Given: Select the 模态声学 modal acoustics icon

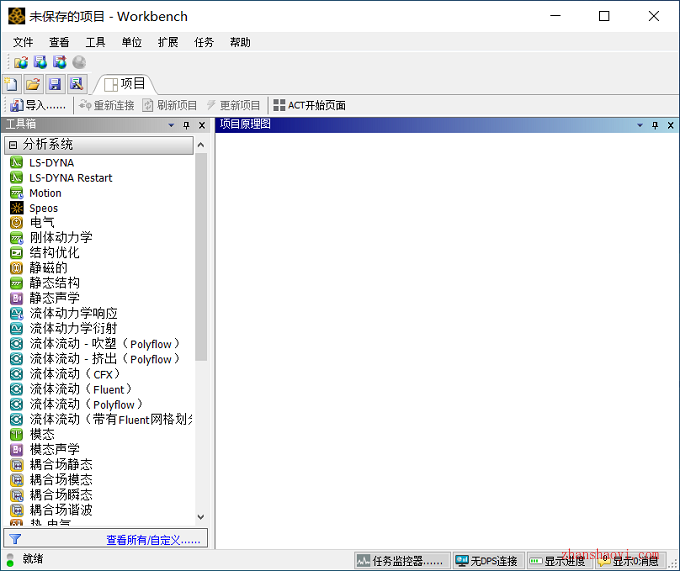Looking at the screenshot, I should 16,450.
